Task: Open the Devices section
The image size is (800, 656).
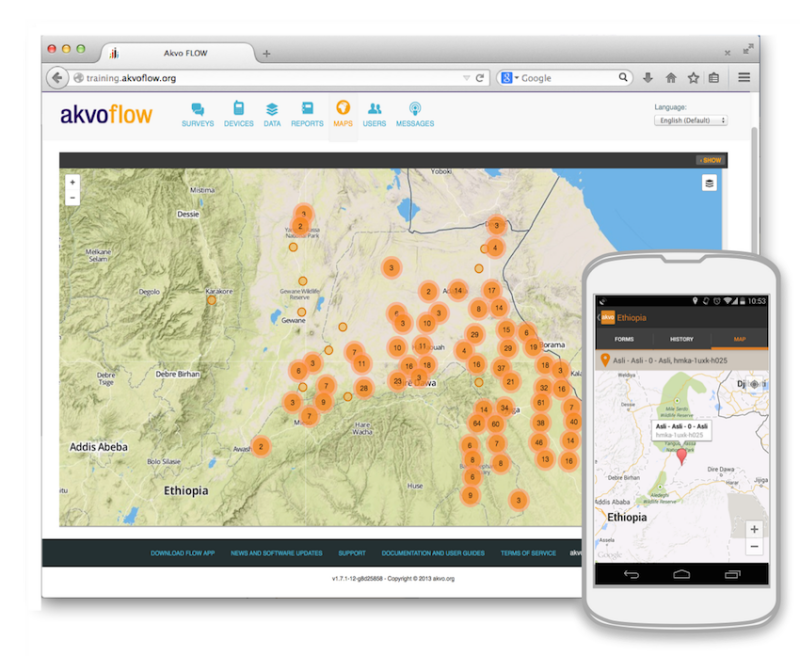Action: pos(238,114)
